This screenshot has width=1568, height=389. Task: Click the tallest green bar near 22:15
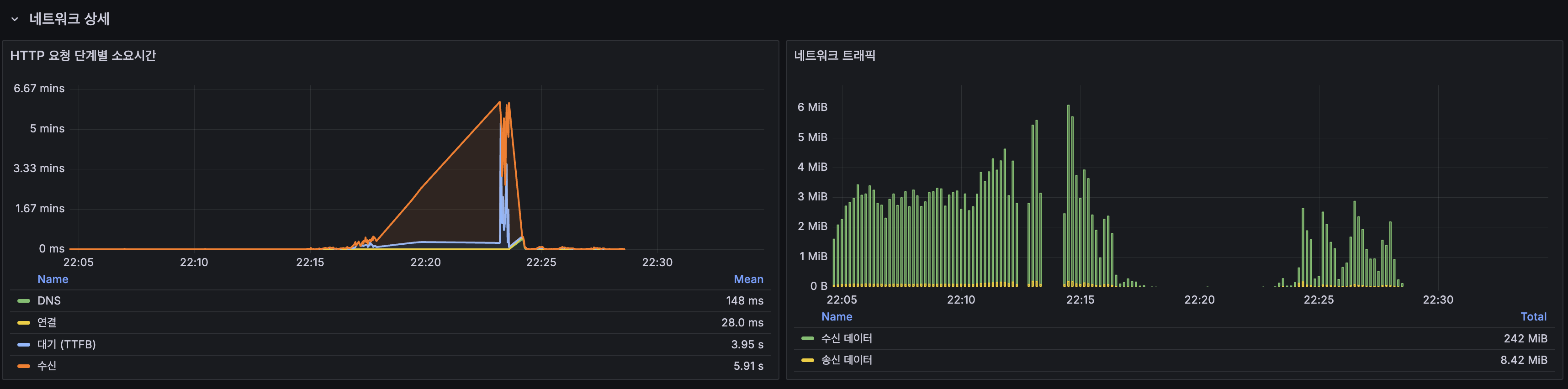click(x=1068, y=195)
